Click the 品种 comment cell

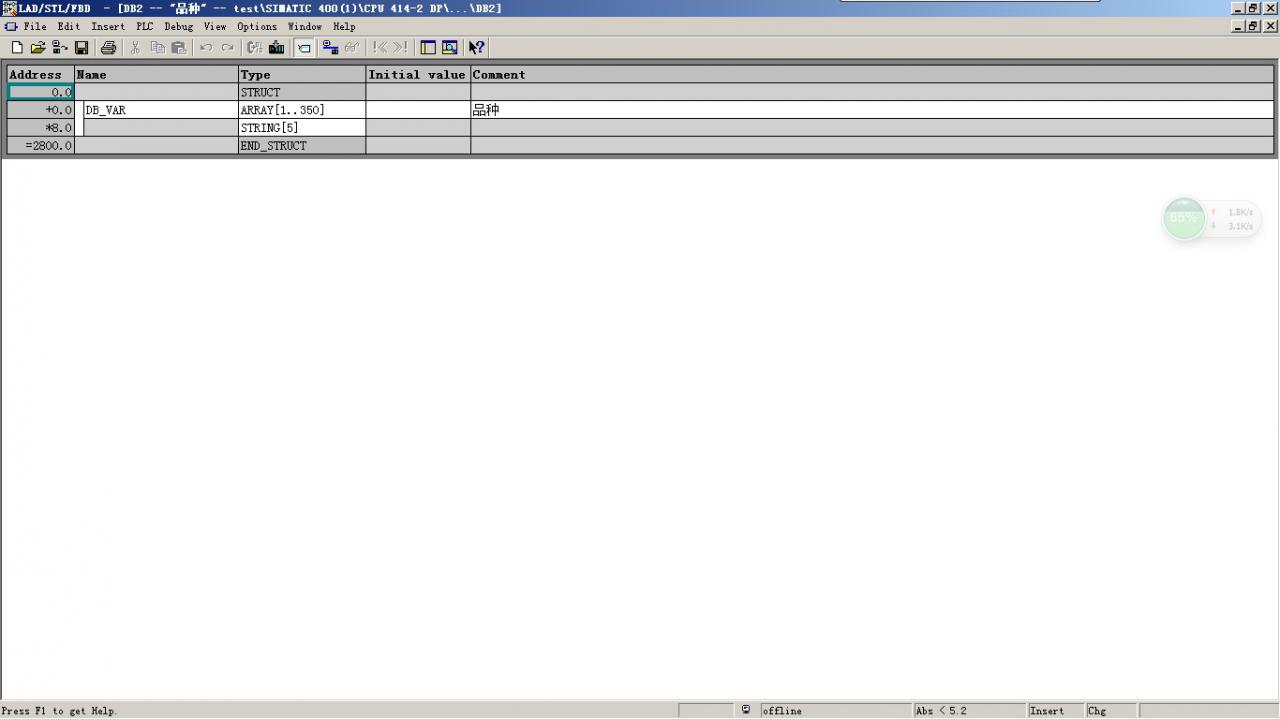click(872, 110)
